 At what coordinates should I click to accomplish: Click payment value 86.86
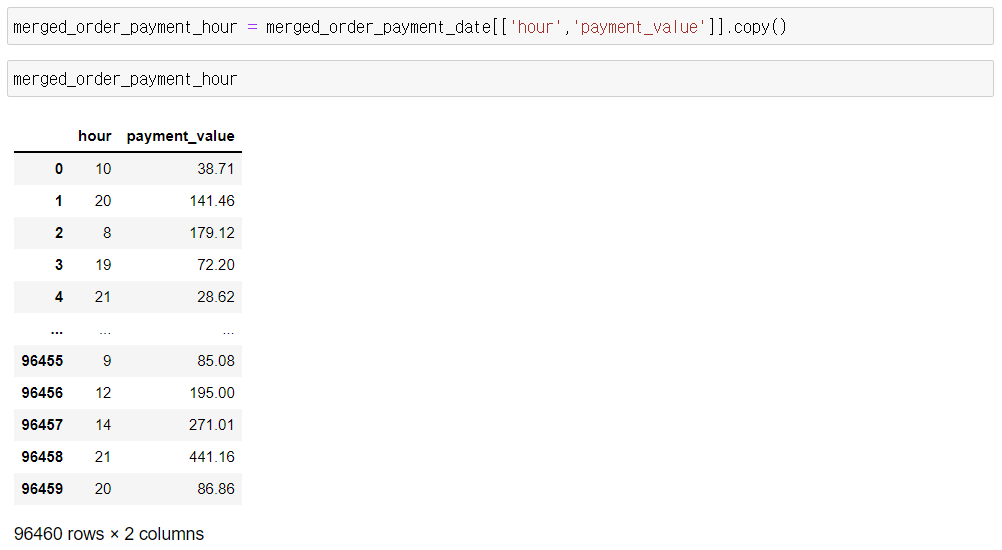pyautogui.click(x=216, y=488)
